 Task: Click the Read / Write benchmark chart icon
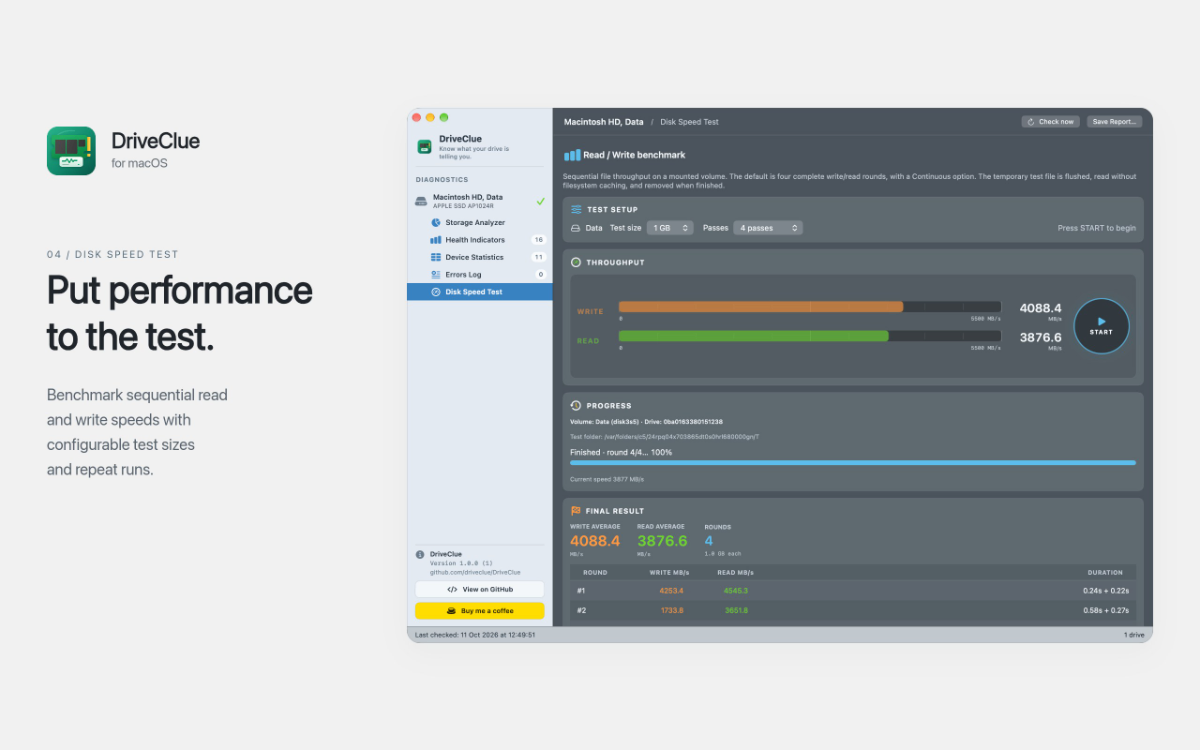pyautogui.click(x=572, y=155)
